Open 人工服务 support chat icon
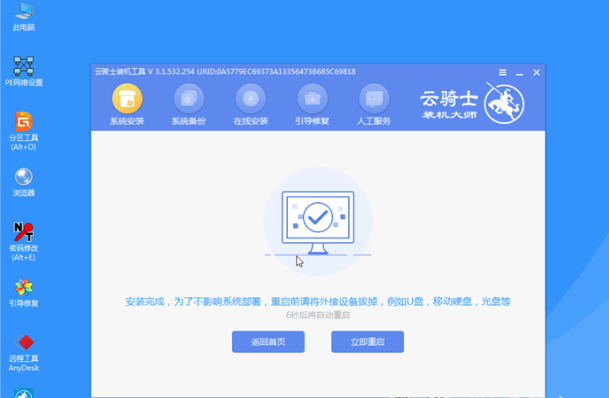609x398 pixels. [374, 99]
